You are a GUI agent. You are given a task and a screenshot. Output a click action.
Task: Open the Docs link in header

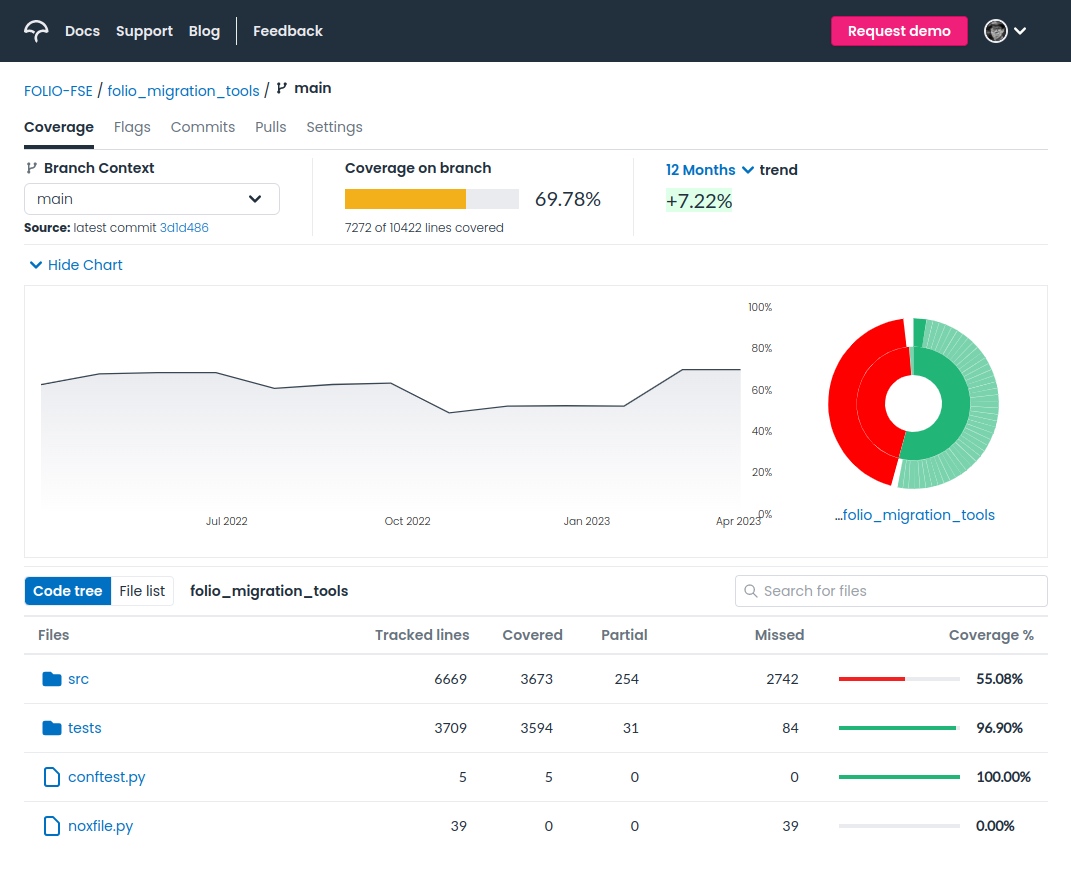tap(82, 31)
